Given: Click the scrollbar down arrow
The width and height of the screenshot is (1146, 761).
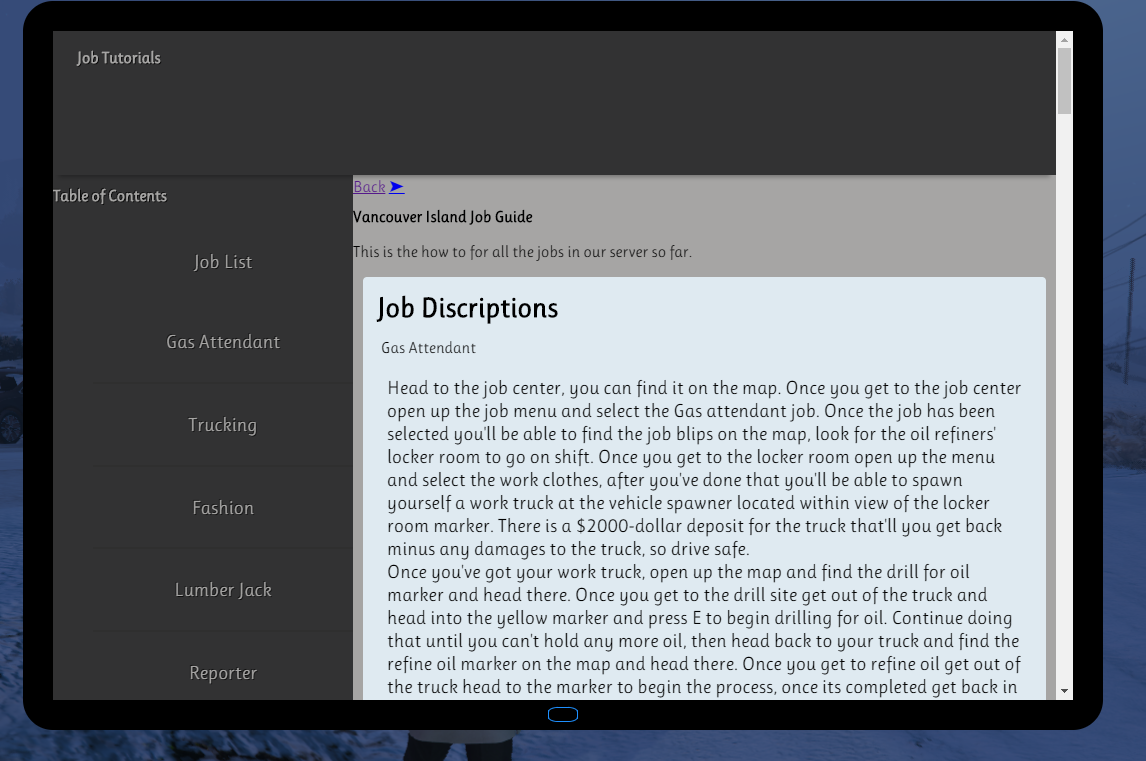Looking at the screenshot, I should click(1064, 691).
